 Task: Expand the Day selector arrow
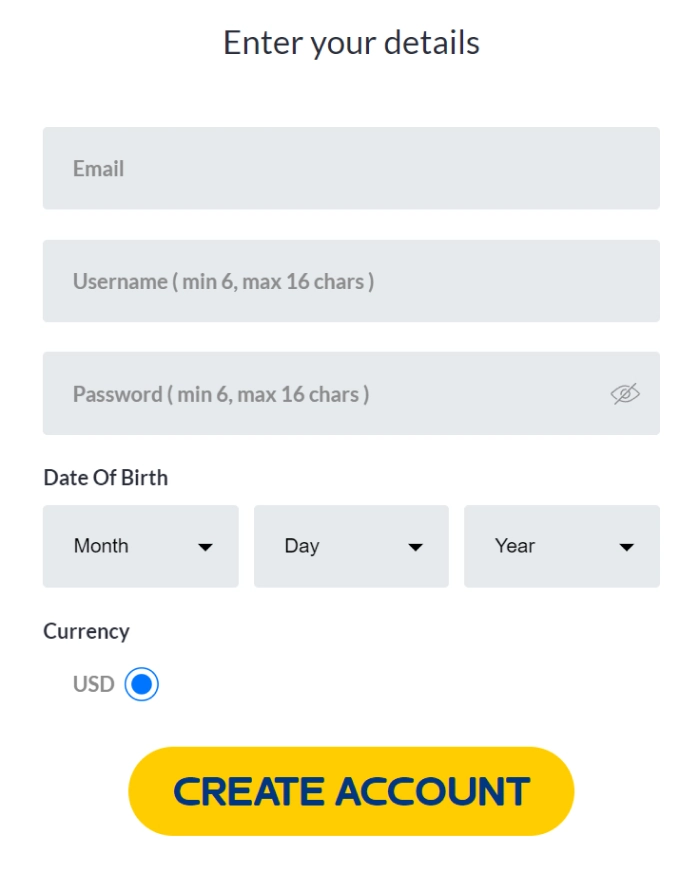coord(417,547)
